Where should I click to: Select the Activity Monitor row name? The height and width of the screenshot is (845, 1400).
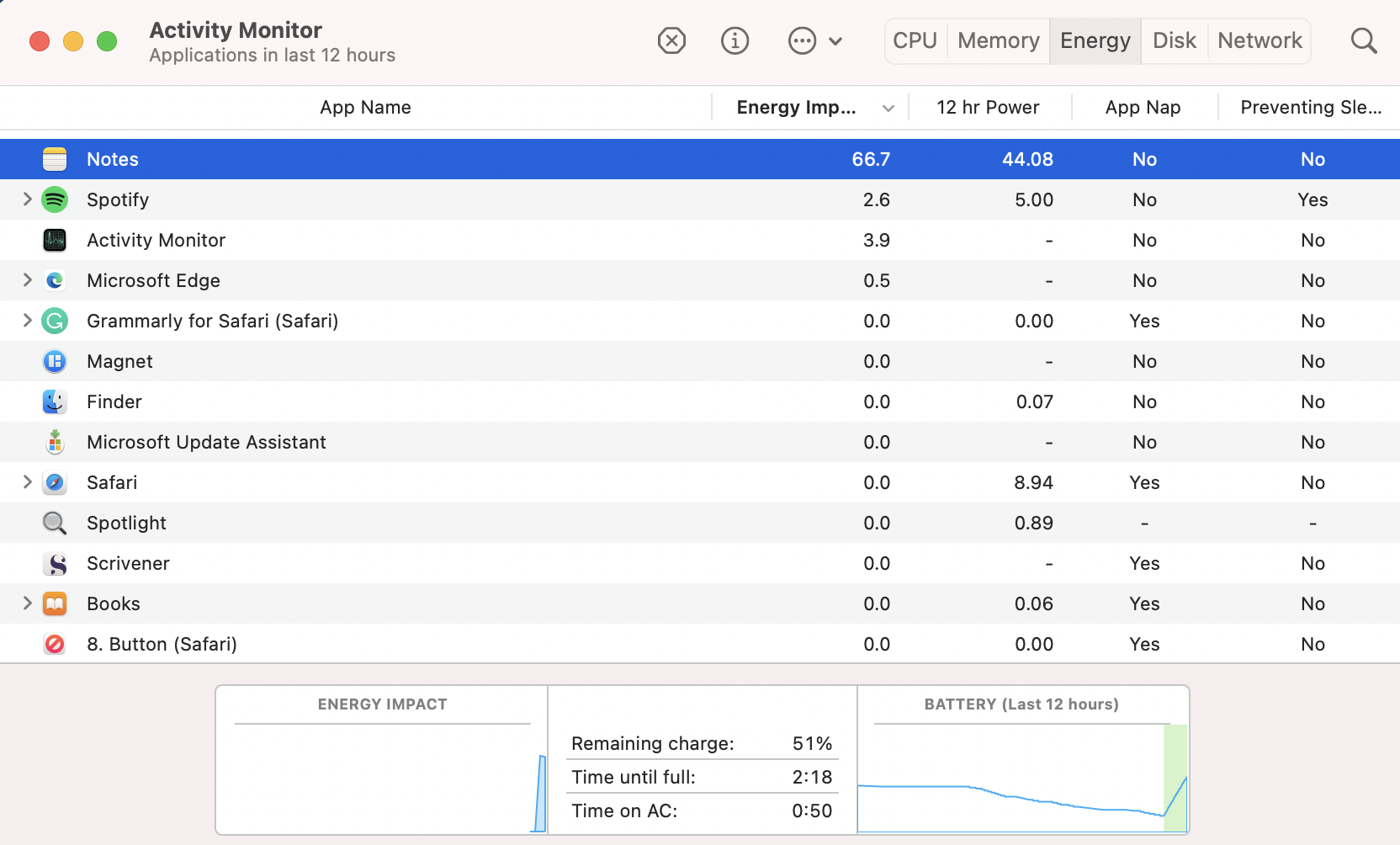(156, 240)
